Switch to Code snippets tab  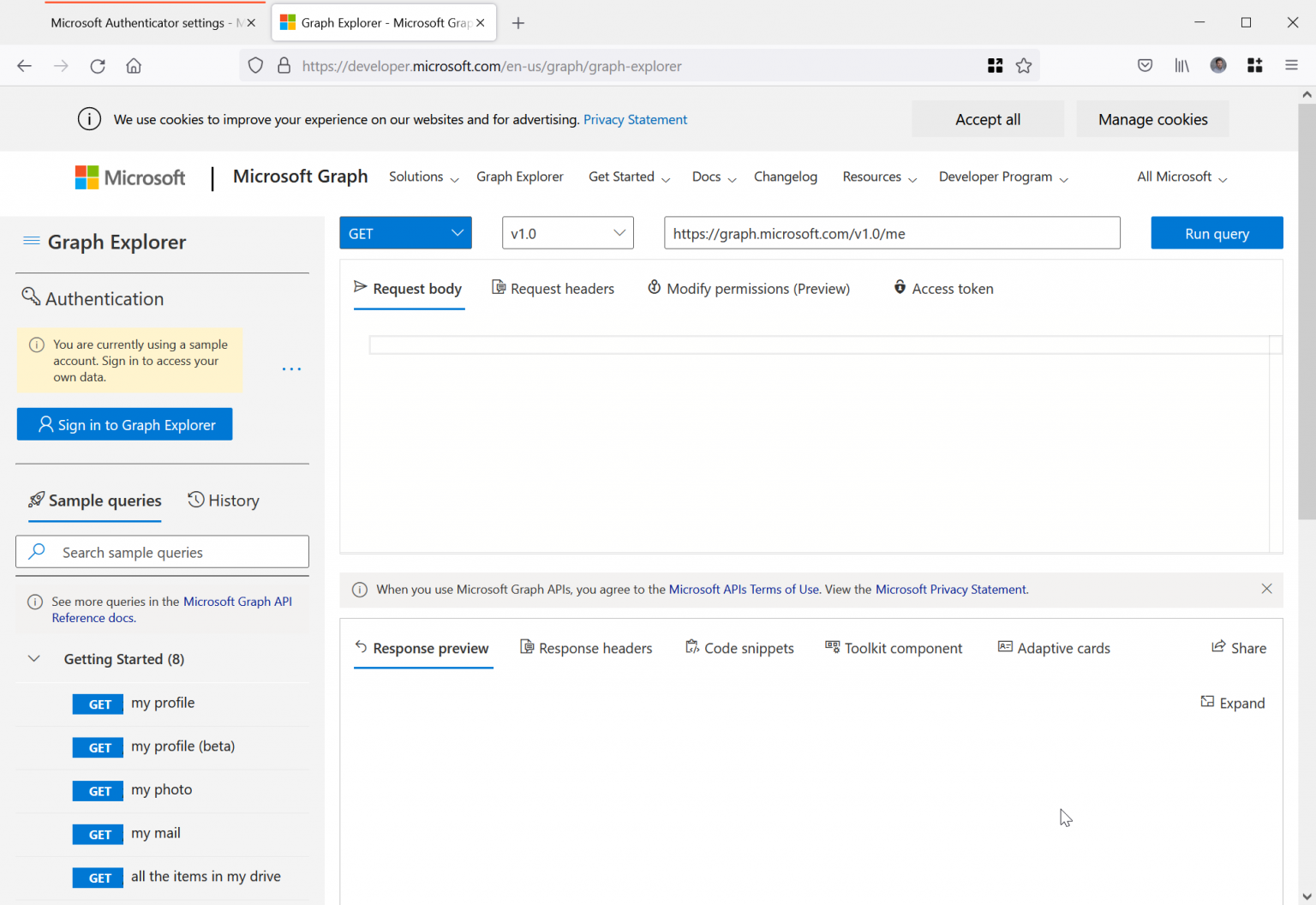(739, 648)
